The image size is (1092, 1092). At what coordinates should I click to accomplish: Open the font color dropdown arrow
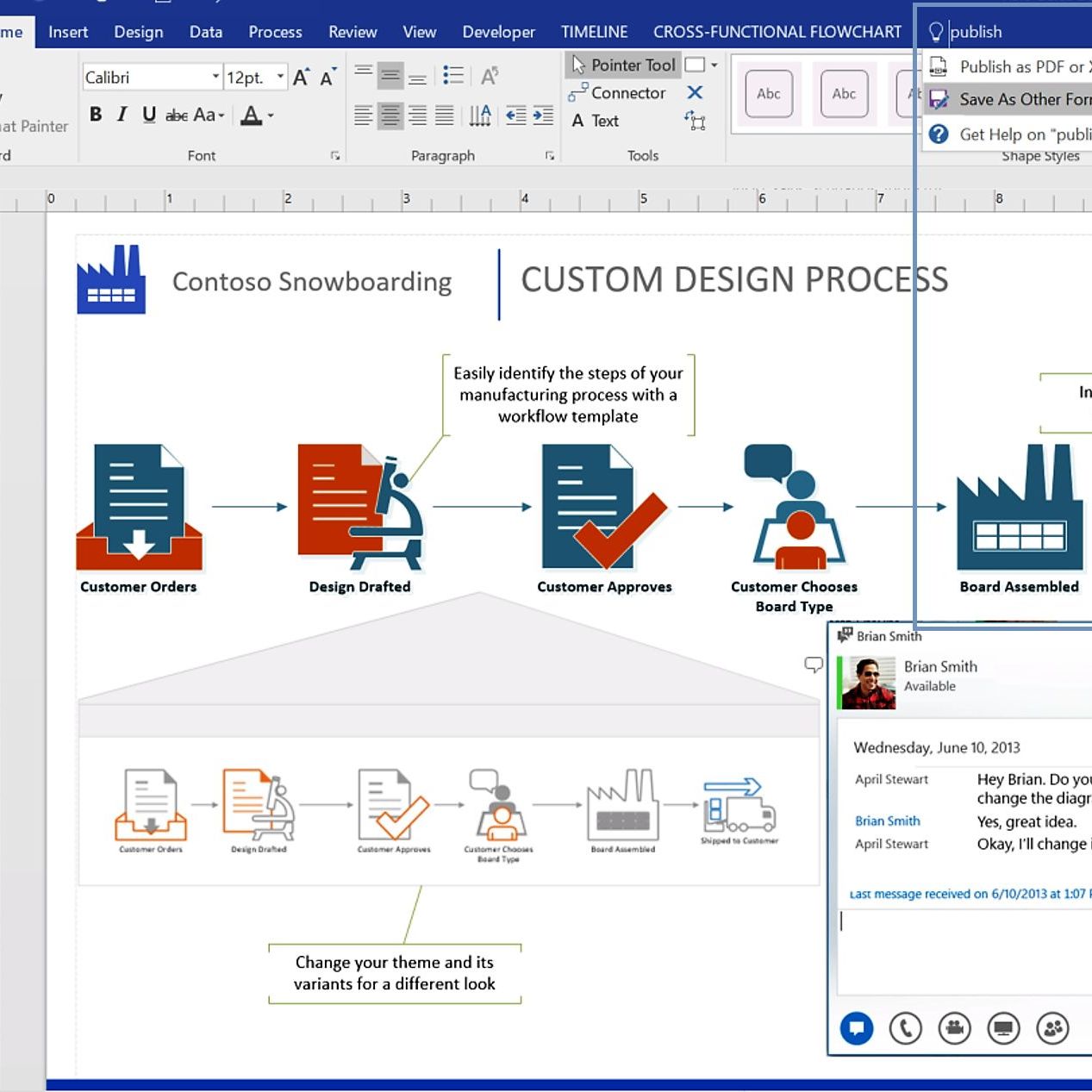pyautogui.click(x=271, y=115)
